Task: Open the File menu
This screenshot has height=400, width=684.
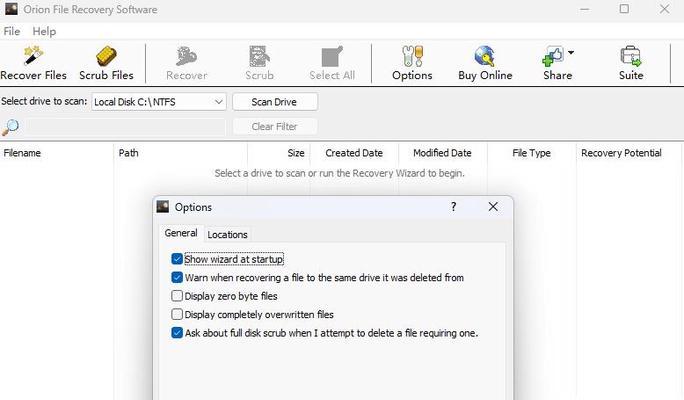Action: click(x=12, y=31)
